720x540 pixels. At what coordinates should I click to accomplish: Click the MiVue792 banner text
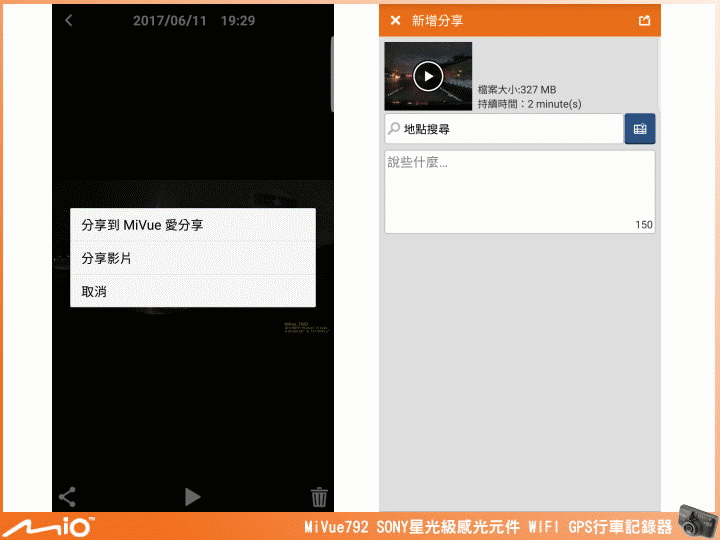tap(487, 526)
